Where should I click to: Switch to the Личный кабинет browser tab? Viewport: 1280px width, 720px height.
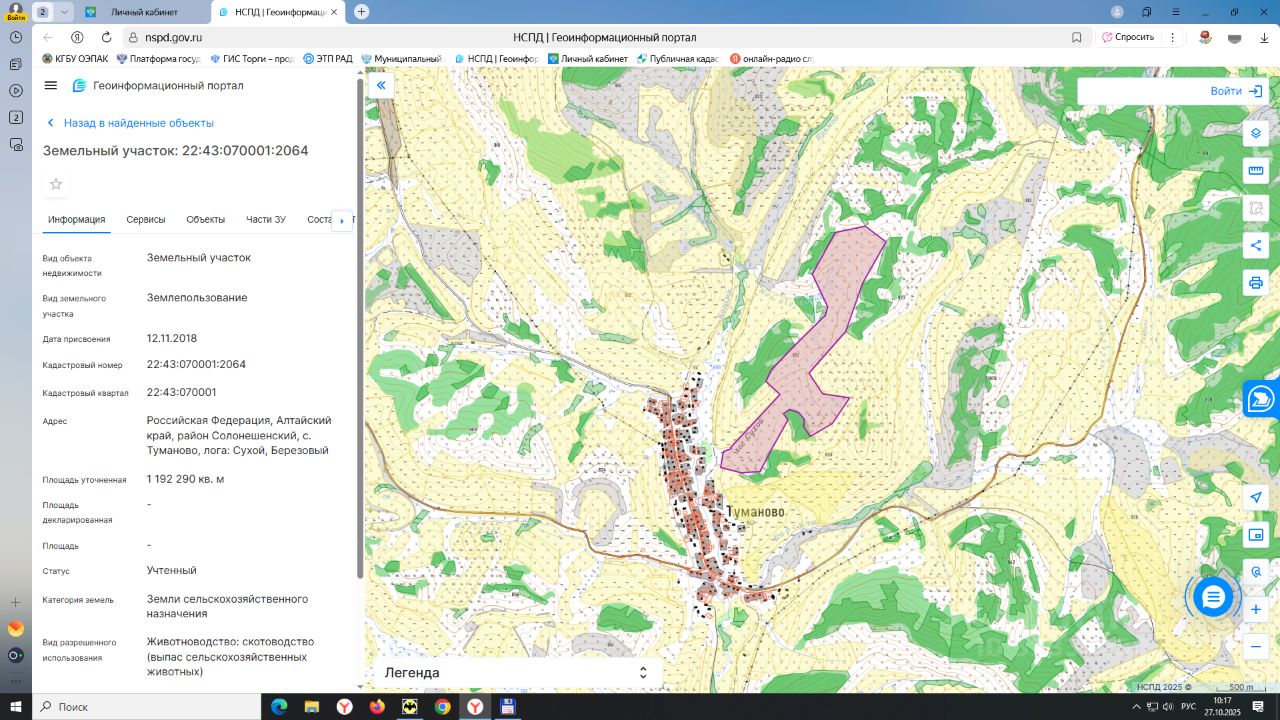[x=144, y=12]
